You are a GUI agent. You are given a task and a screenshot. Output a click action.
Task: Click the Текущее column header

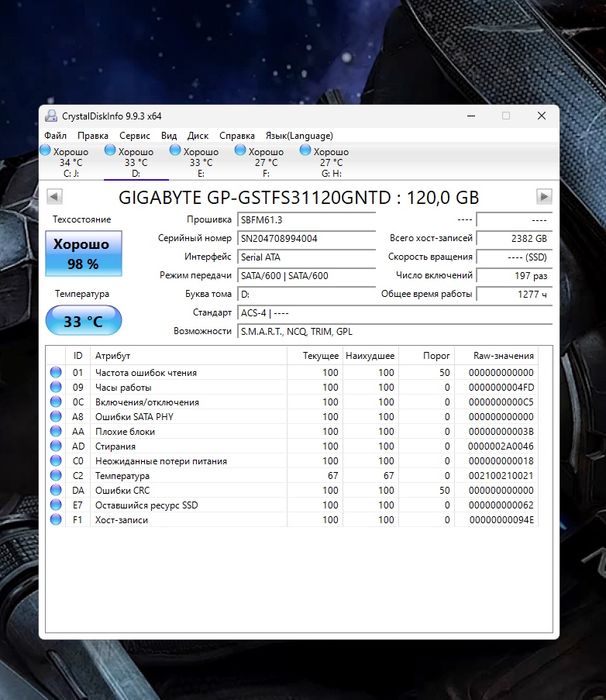tap(315, 356)
